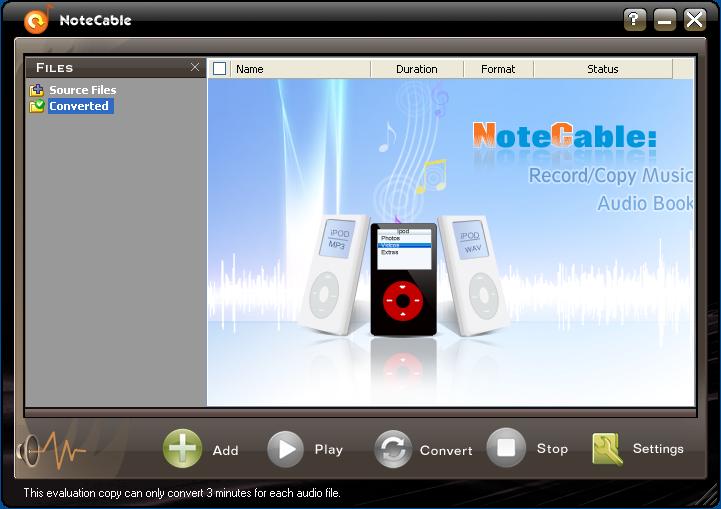
Task: Minimize the NoteCable window
Action: pyautogui.click(x=664, y=20)
